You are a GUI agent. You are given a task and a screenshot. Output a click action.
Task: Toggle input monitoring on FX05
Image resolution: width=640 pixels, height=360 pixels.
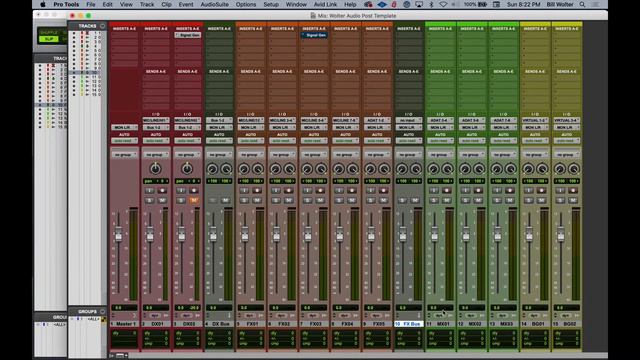pyautogui.click(x=371, y=191)
